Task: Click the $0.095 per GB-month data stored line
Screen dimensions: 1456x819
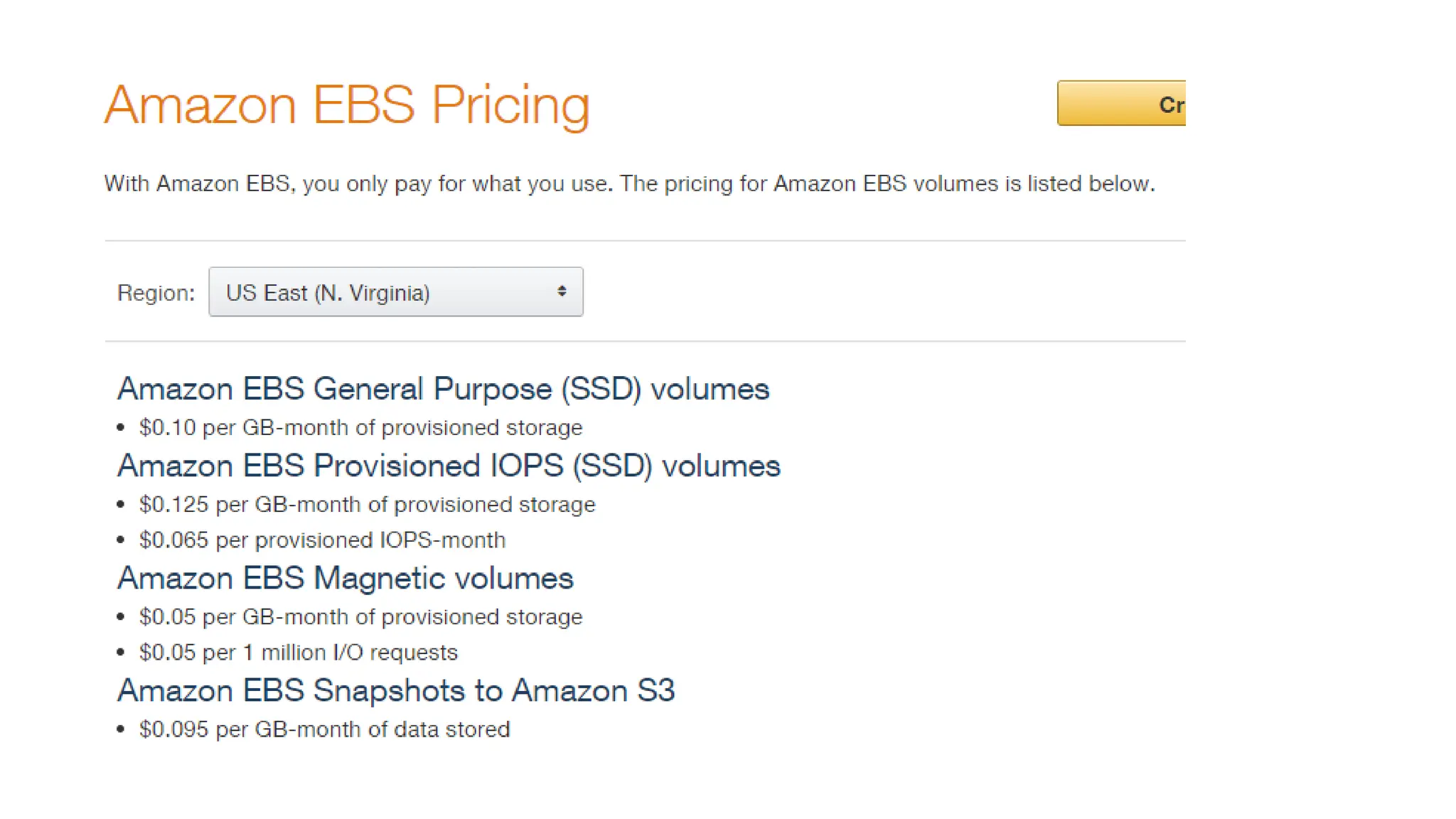Action: click(x=324, y=729)
